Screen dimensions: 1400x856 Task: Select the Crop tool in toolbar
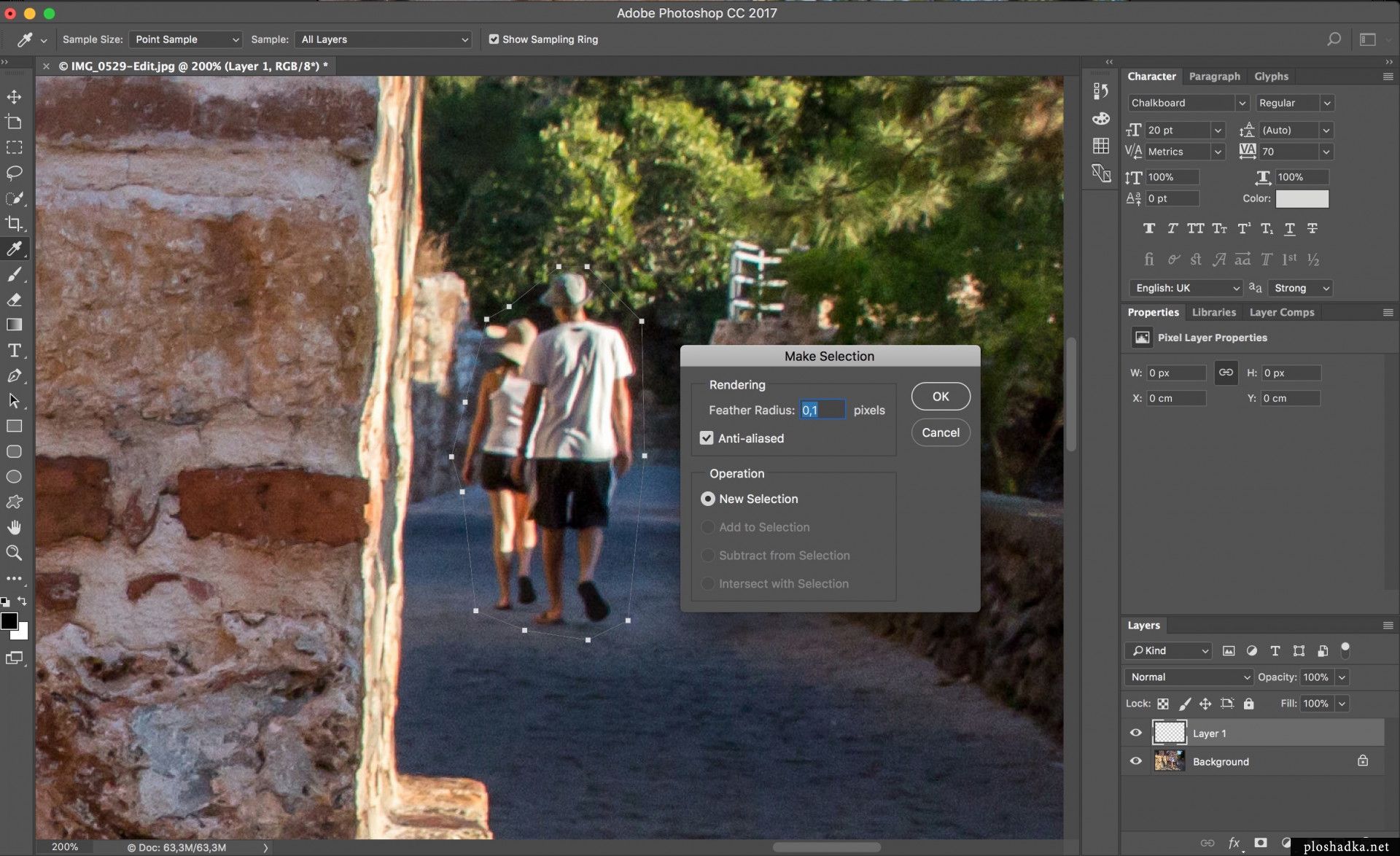pos(14,223)
